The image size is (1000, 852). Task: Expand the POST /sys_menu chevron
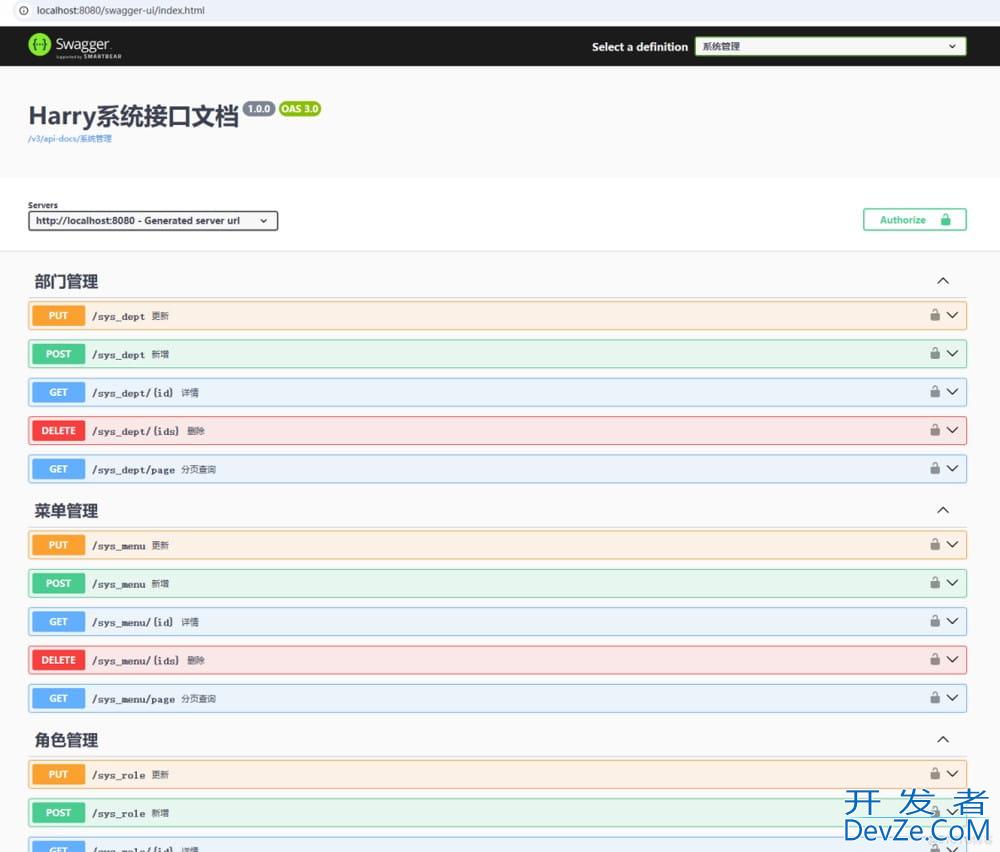coord(952,583)
